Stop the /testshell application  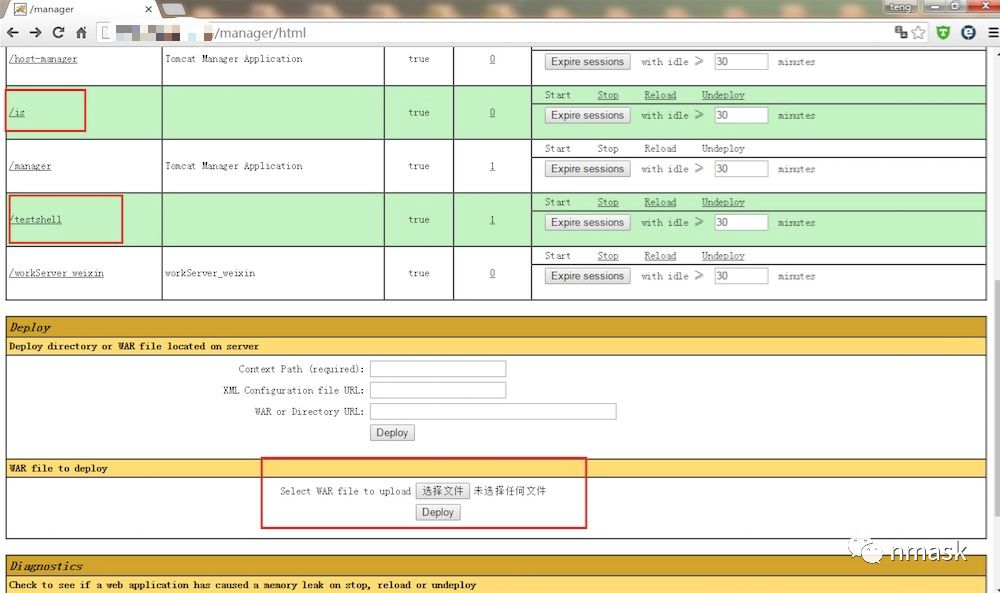coord(608,202)
